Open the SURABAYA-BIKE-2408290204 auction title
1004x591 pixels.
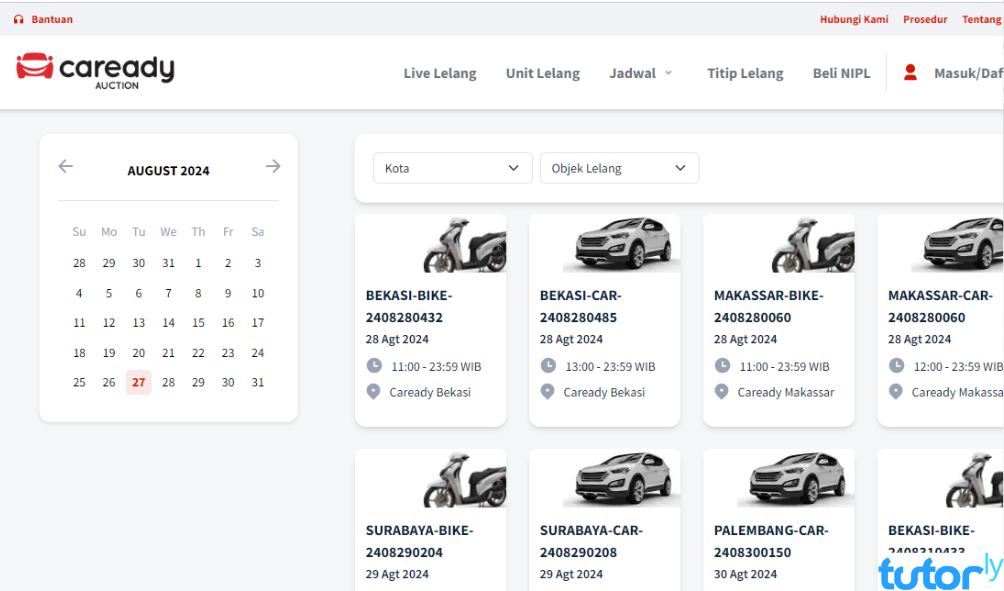(419, 541)
